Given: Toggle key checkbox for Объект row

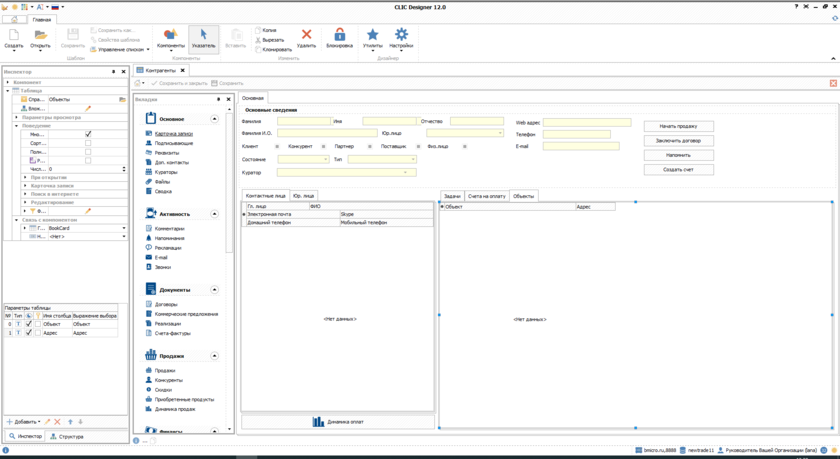Looking at the screenshot, I should click(38, 324).
